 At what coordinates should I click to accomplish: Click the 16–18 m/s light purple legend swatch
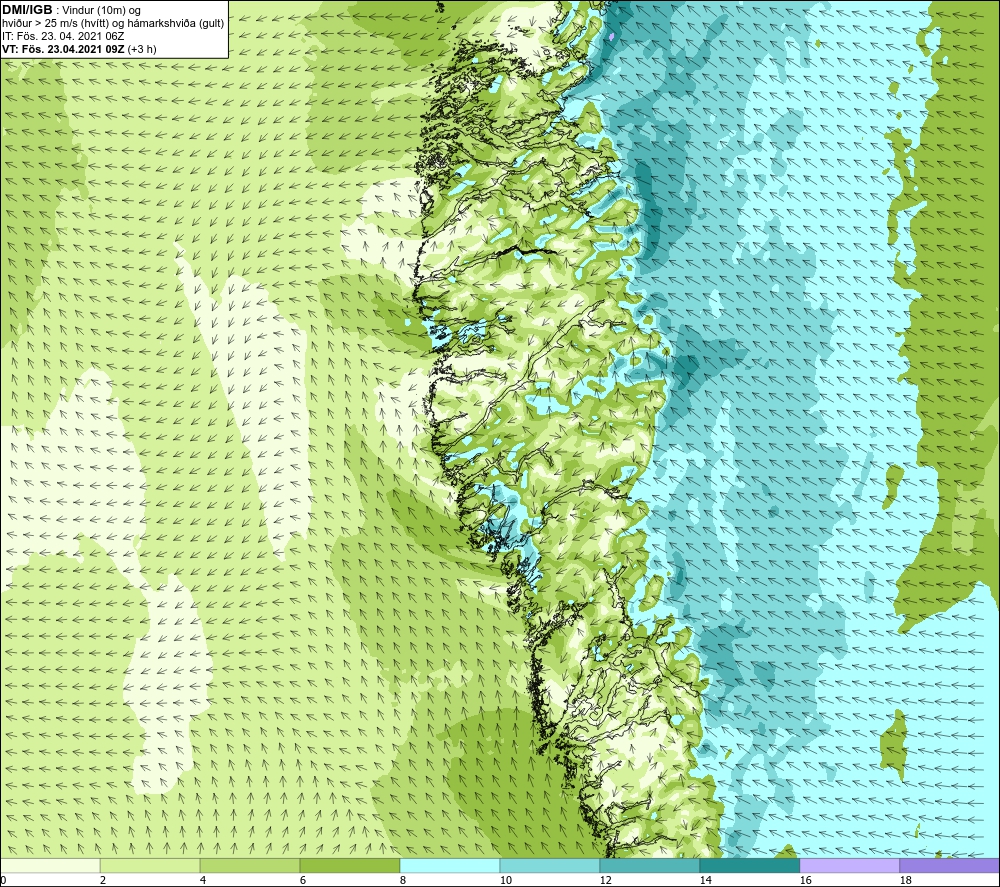(849, 865)
